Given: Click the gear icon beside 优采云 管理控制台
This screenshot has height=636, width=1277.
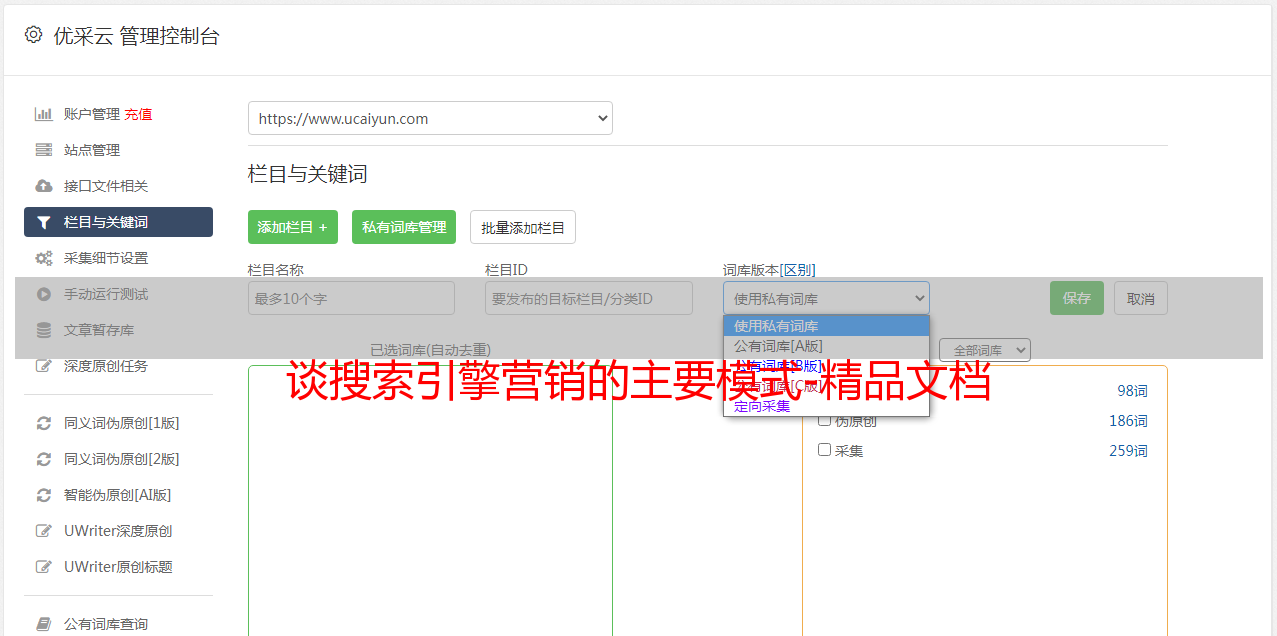Looking at the screenshot, I should tap(33, 35).
